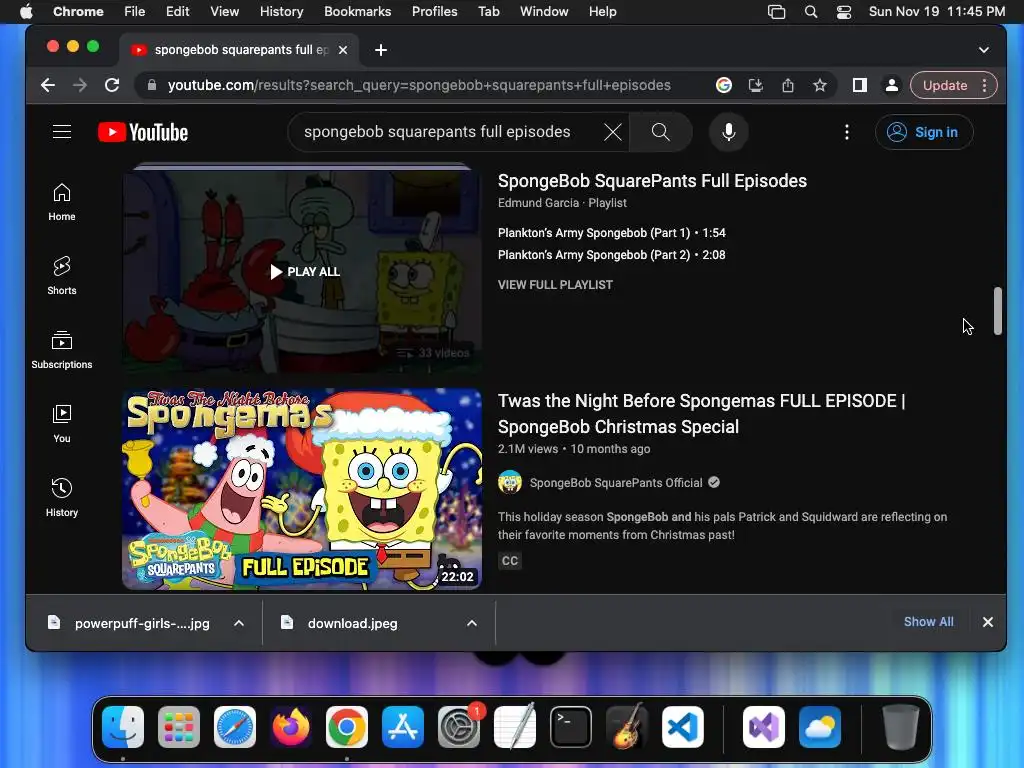Open System Settings from the Dock
This screenshot has height=768, width=1024.
click(458, 727)
